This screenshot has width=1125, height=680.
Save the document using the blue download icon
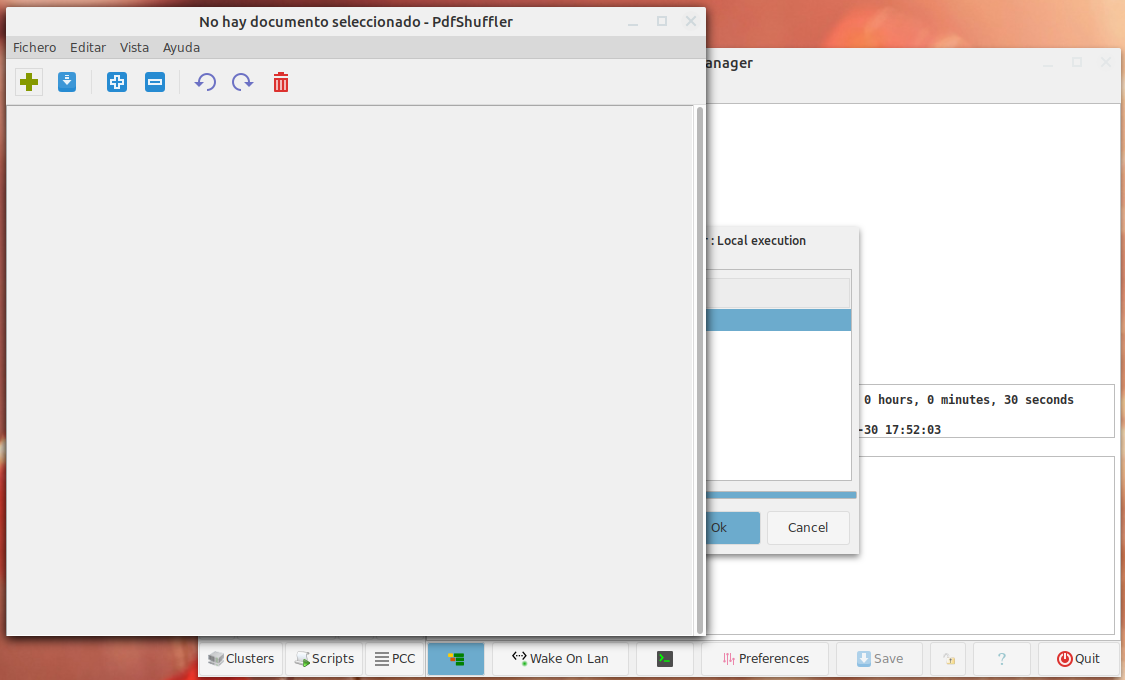tap(67, 82)
